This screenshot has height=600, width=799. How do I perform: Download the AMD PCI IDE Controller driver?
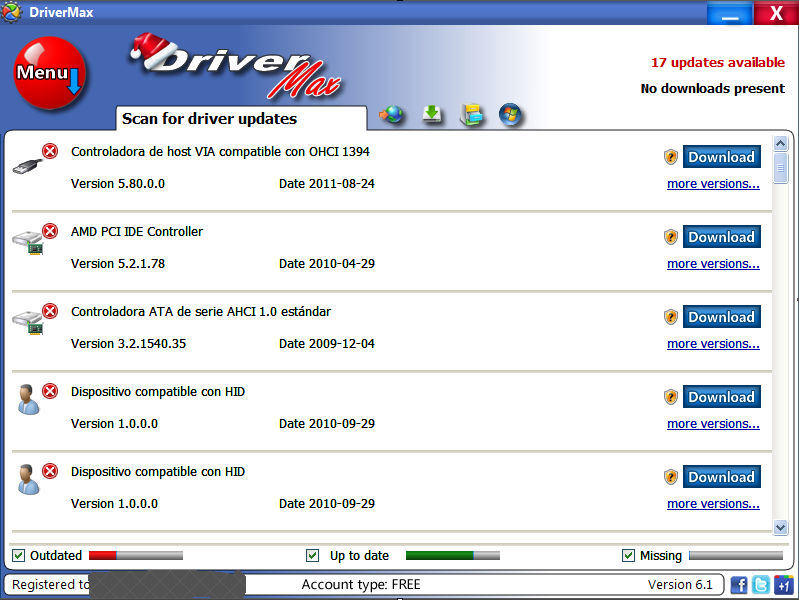tap(722, 237)
